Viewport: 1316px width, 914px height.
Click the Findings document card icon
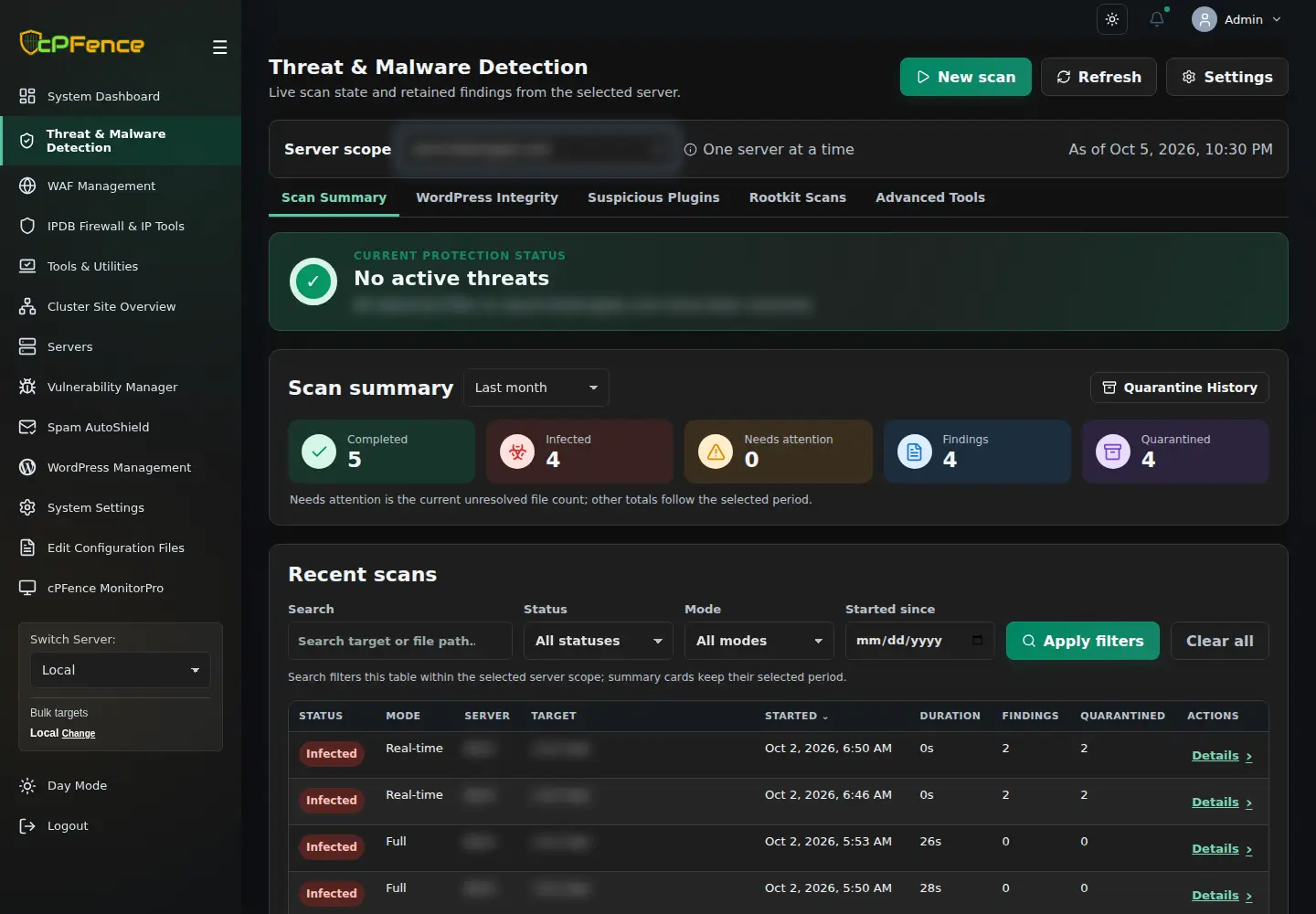914,452
